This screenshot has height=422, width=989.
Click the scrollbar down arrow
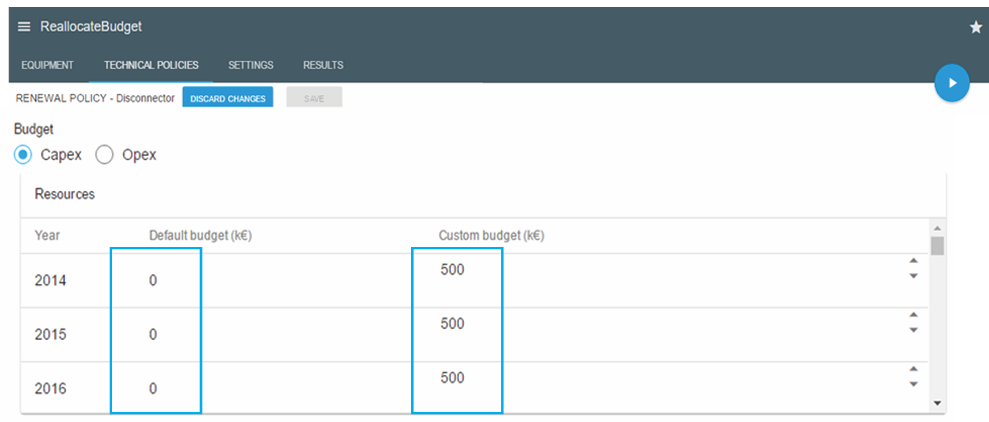tap(937, 402)
